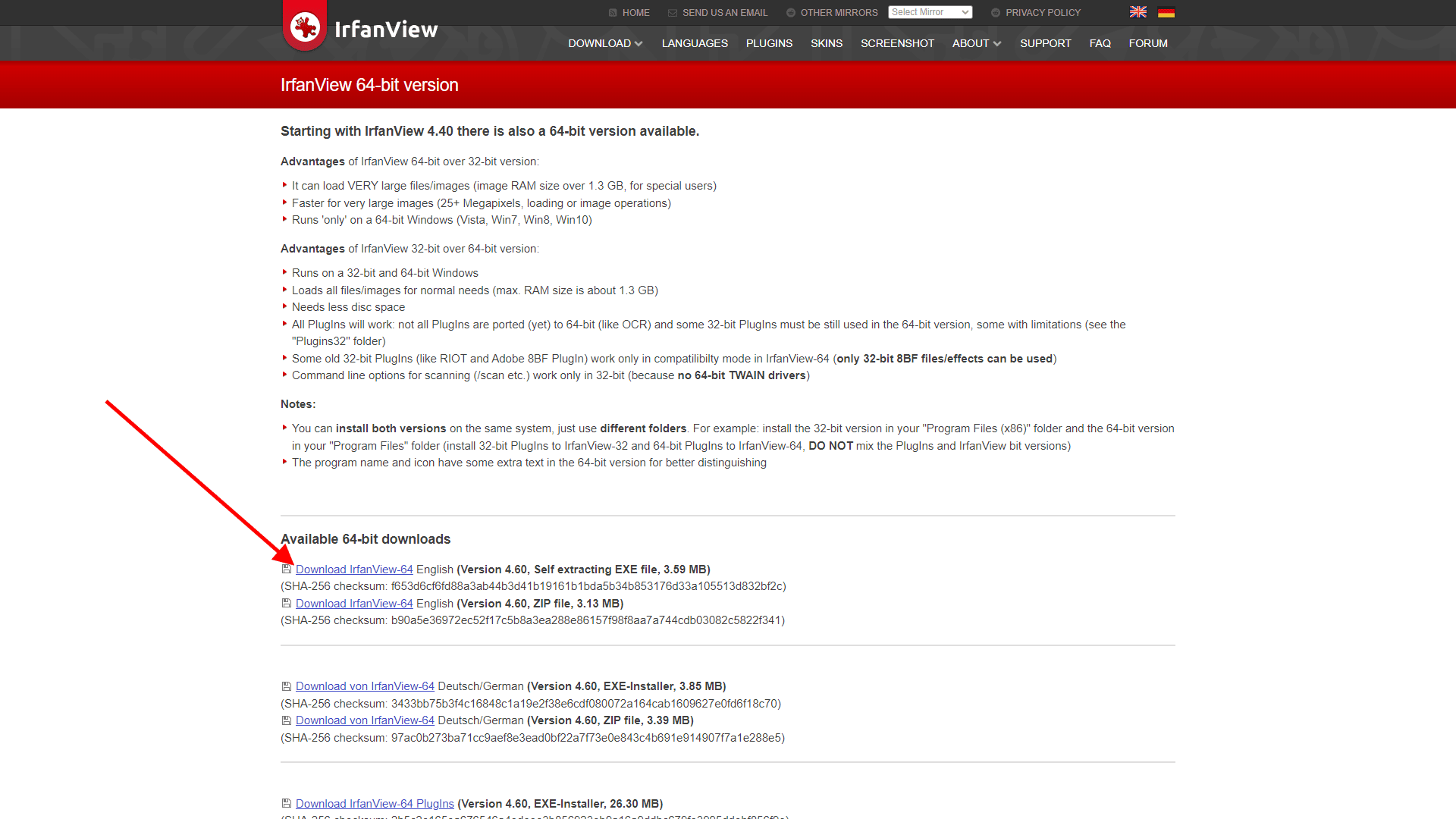Open the Select Mirror dropdown
1456x819 pixels.
pyautogui.click(x=930, y=12)
